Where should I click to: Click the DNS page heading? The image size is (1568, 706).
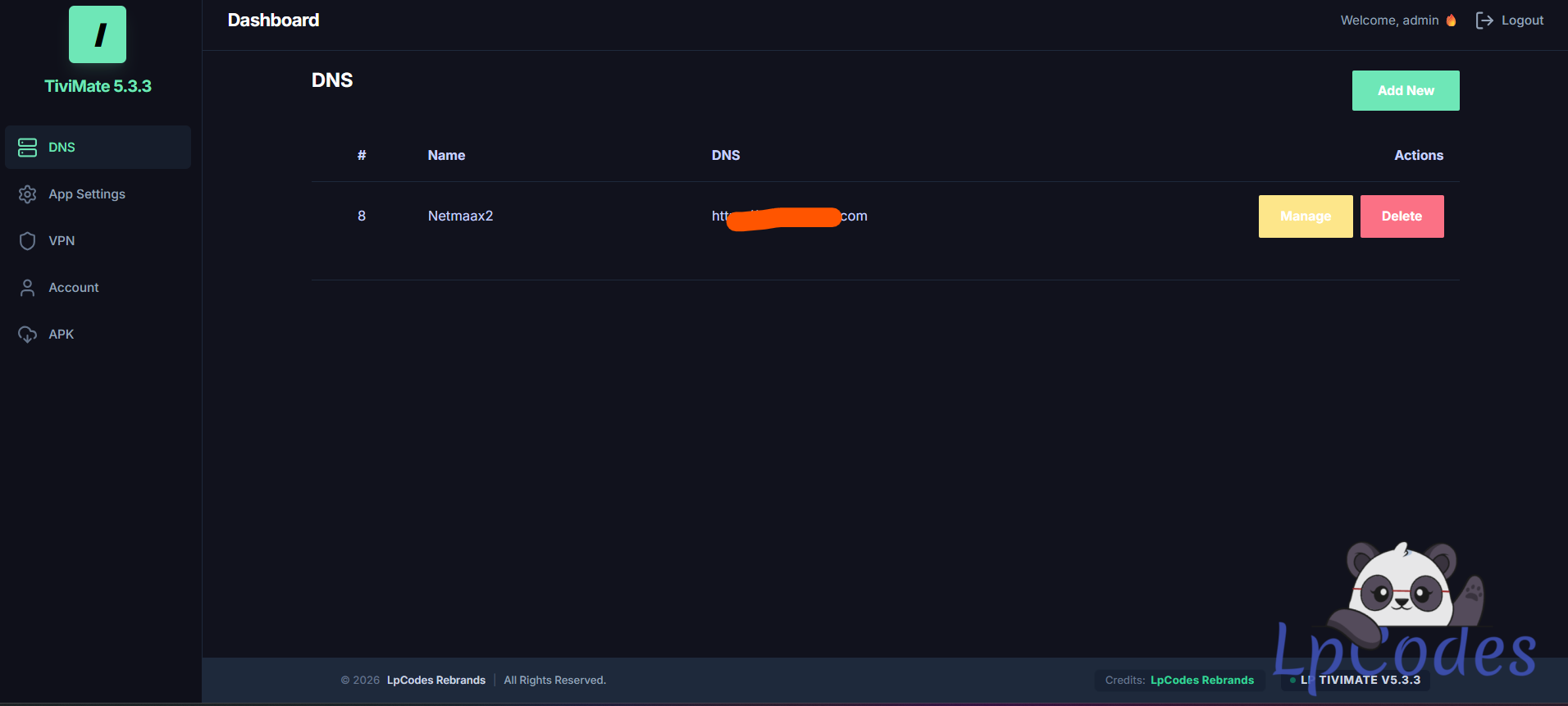pyautogui.click(x=332, y=80)
